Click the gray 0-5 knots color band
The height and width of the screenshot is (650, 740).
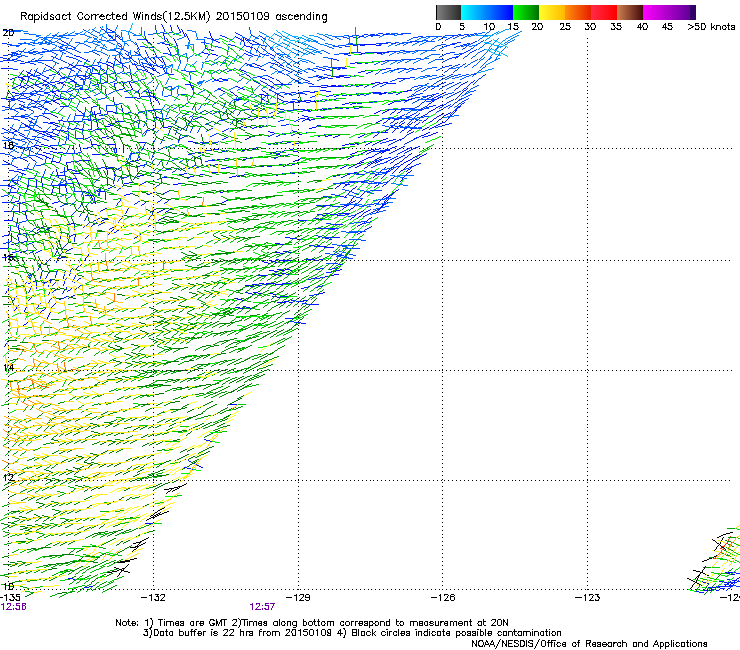pyautogui.click(x=448, y=12)
